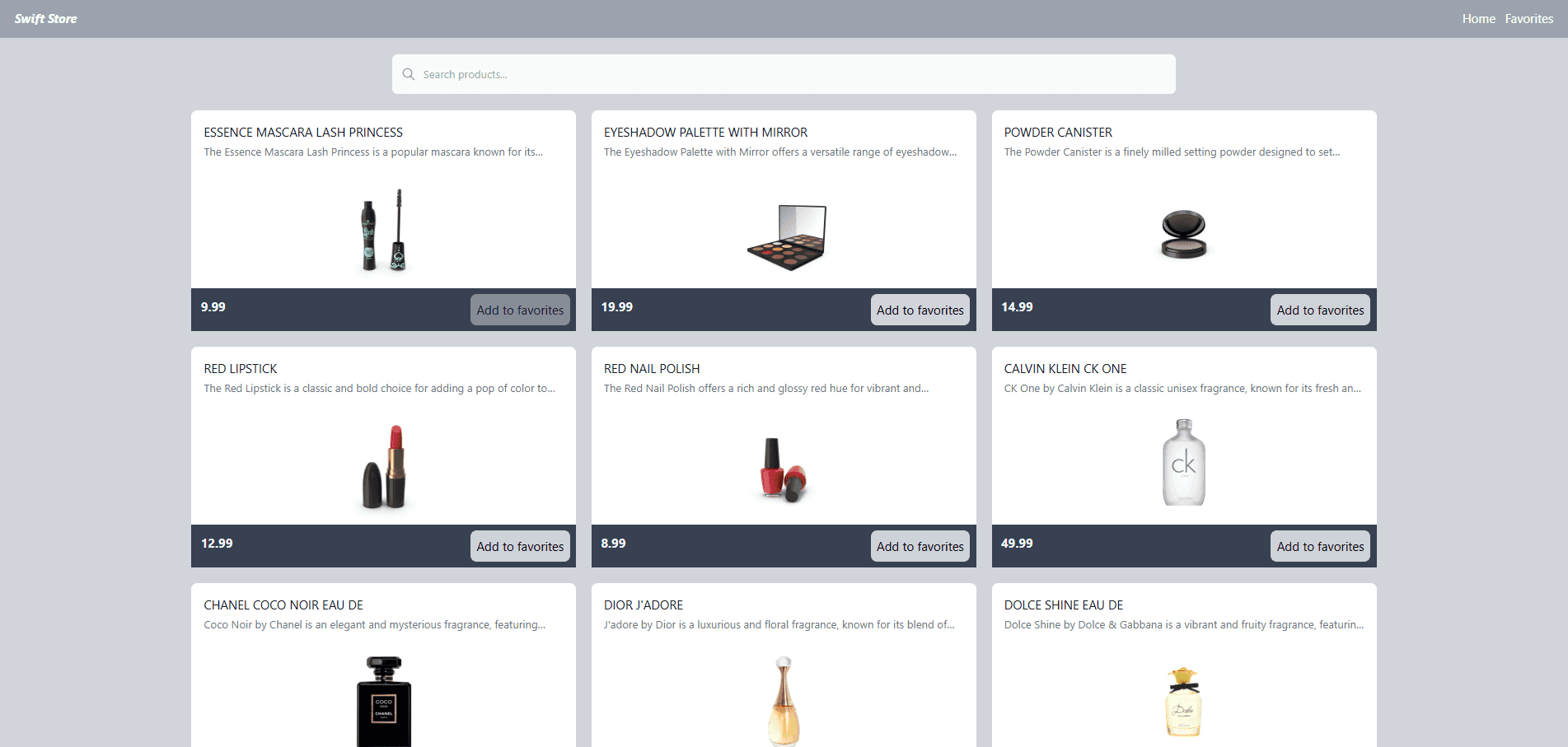Click the Dior J'adore bottle image
Image resolution: width=1568 pixels, height=747 pixels.
[x=784, y=702]
